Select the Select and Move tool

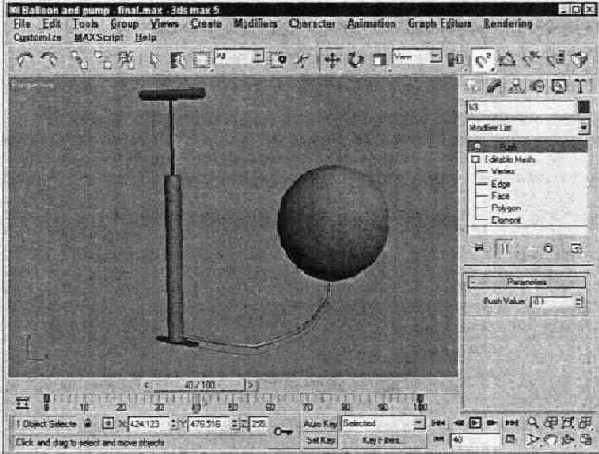tap(332, 60)
